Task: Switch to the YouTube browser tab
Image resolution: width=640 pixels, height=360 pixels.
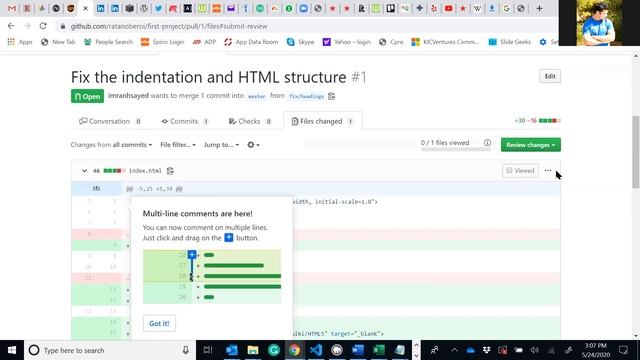Action: 448,8
